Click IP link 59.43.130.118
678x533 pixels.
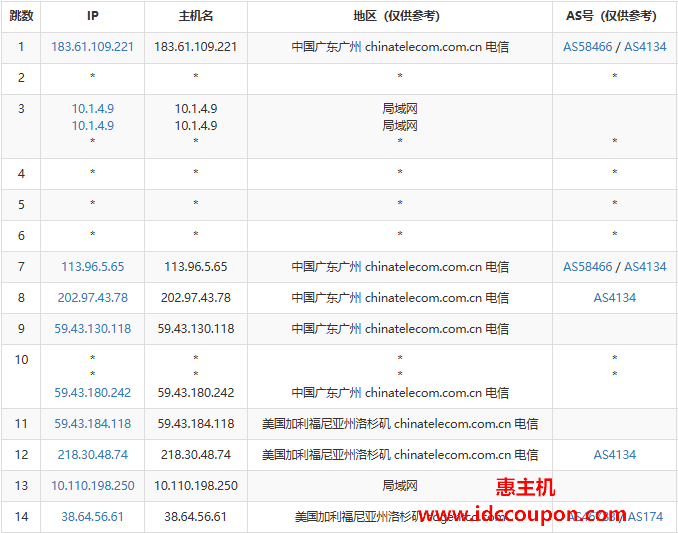click(x=92, y=329)
